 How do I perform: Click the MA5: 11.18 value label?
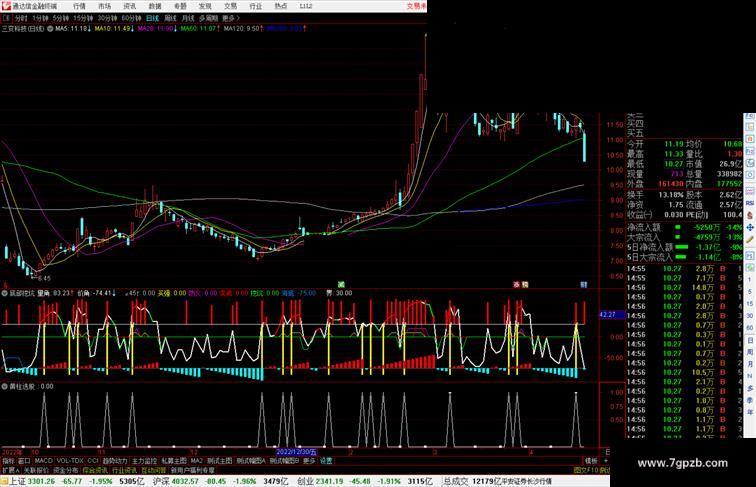(x=73, y=29)
